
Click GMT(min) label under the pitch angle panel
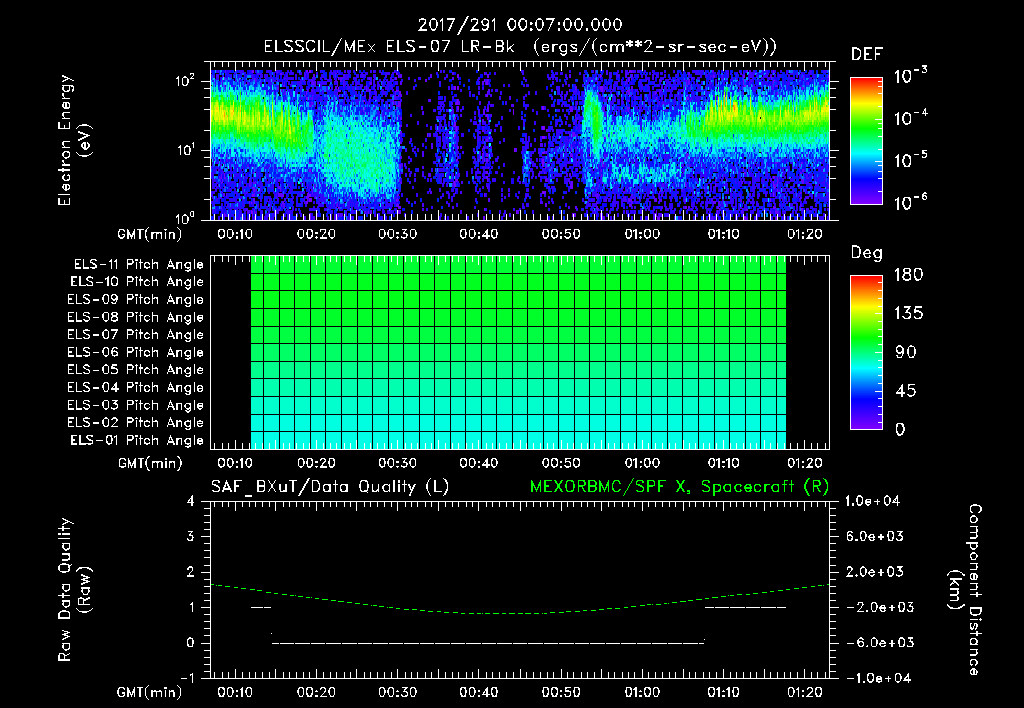(x=150, y=463)
